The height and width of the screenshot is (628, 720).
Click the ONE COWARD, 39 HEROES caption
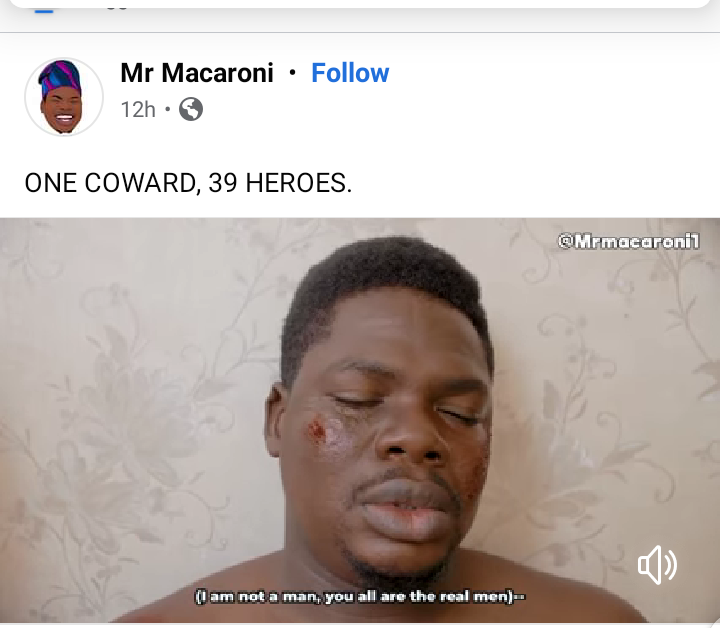pos(188,183)
